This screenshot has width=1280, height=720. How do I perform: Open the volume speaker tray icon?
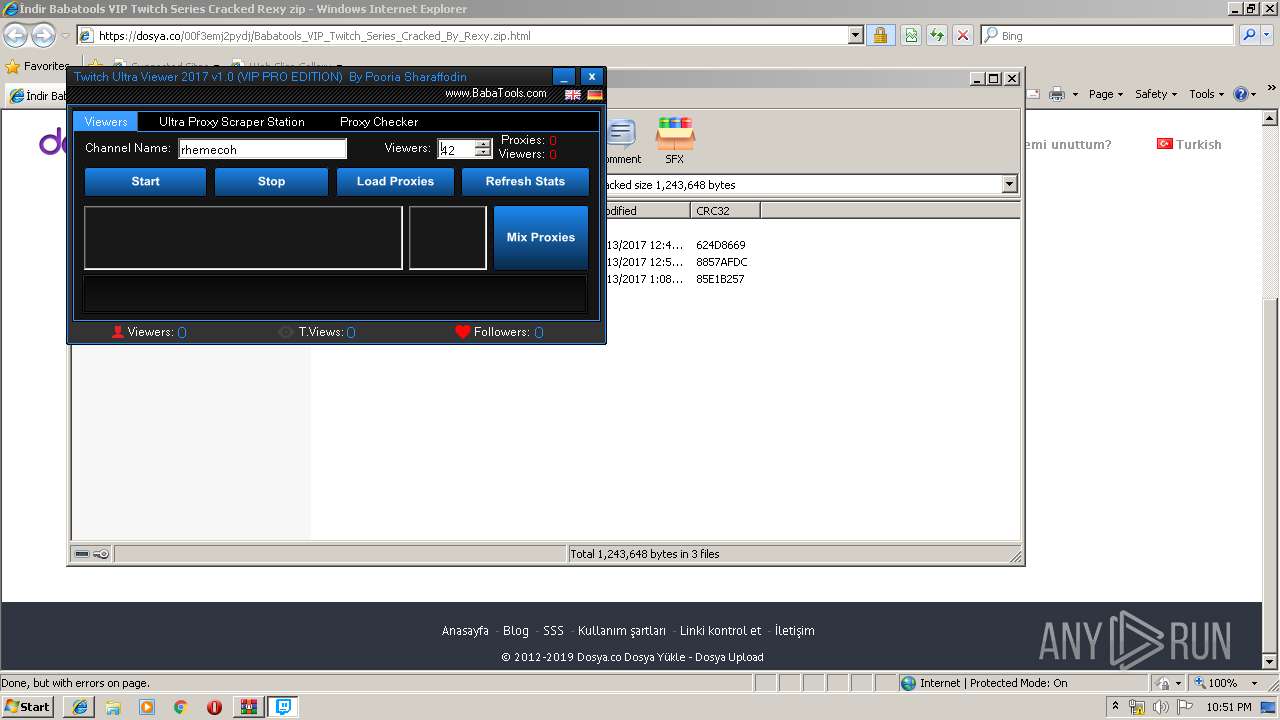click(x=1160, y=707)
